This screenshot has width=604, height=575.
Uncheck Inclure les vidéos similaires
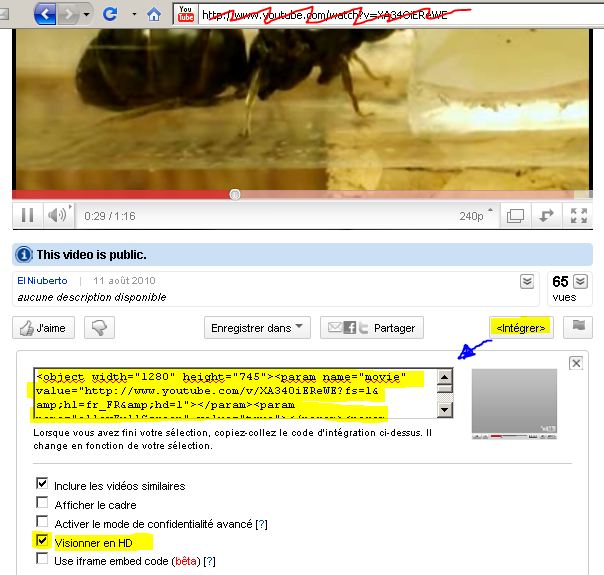[x=42, y=485]
